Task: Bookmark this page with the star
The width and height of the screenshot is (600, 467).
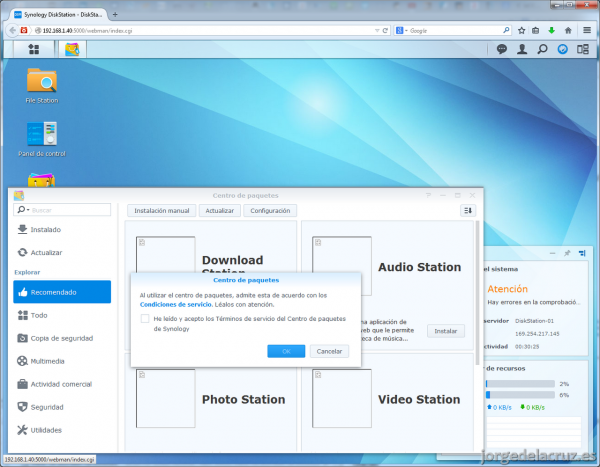Action: point(522,31)
